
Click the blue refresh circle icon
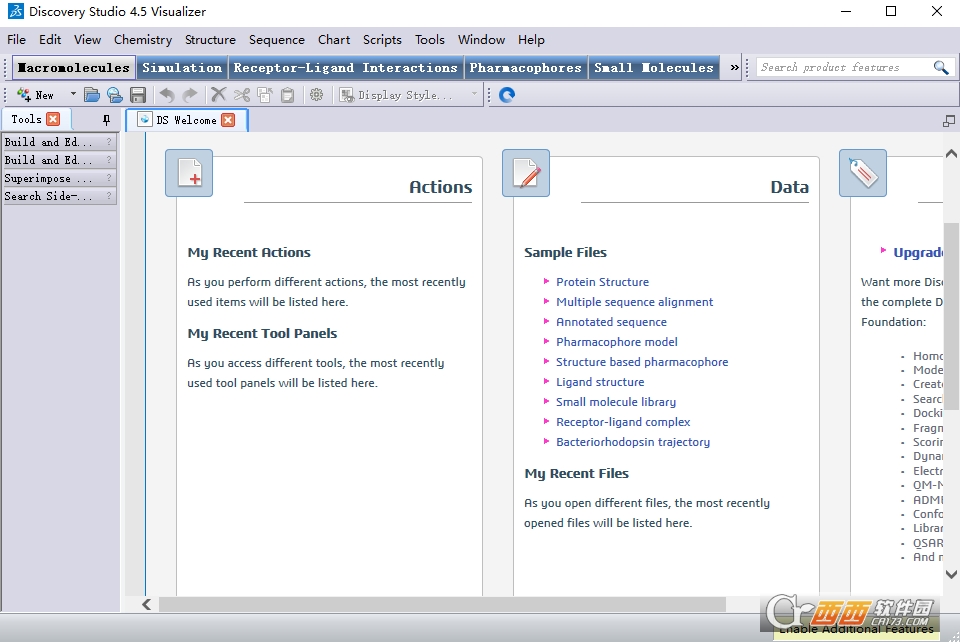(x=507, y=95)
